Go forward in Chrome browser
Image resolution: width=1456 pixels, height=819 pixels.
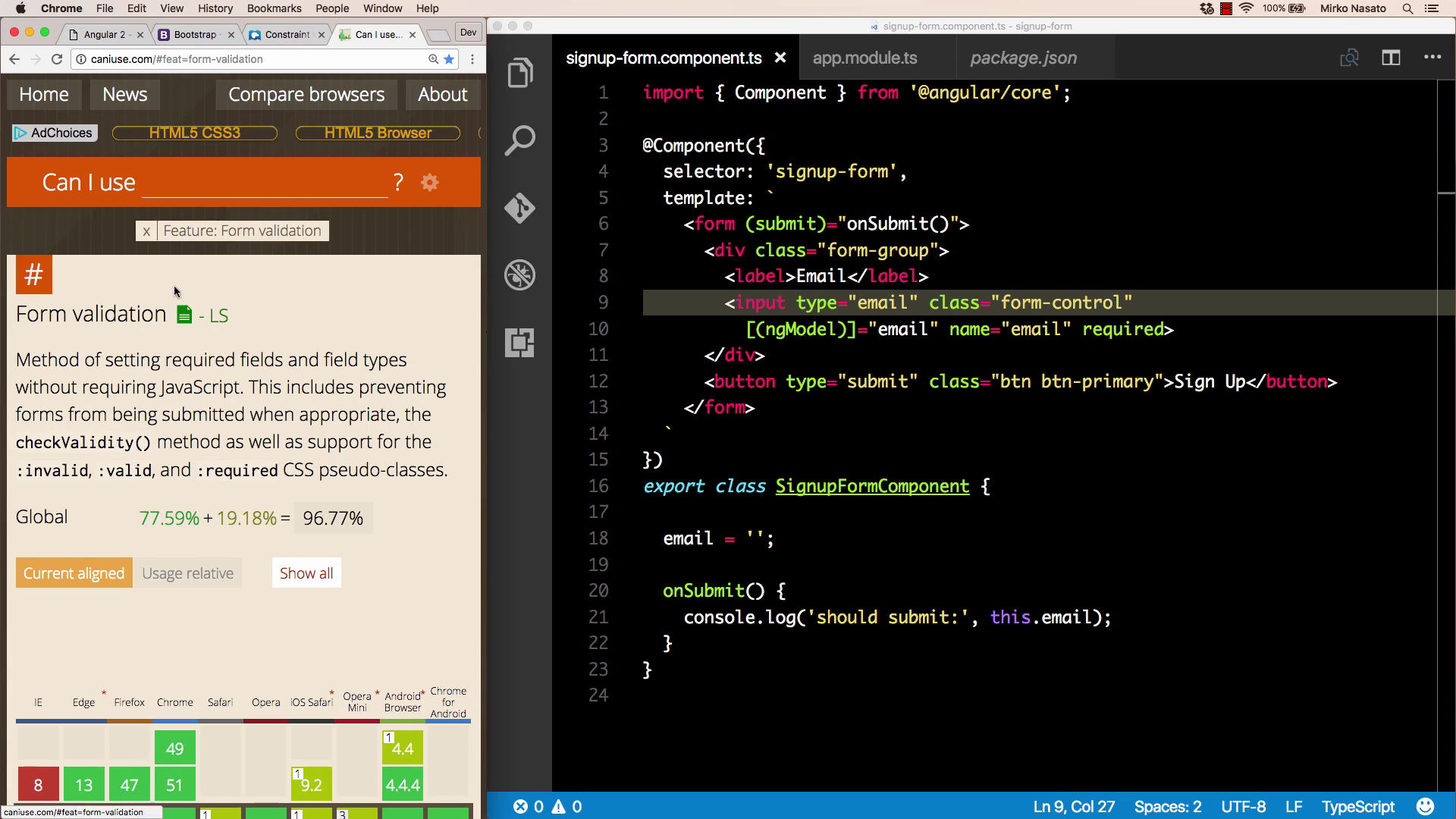click(36, 59)
